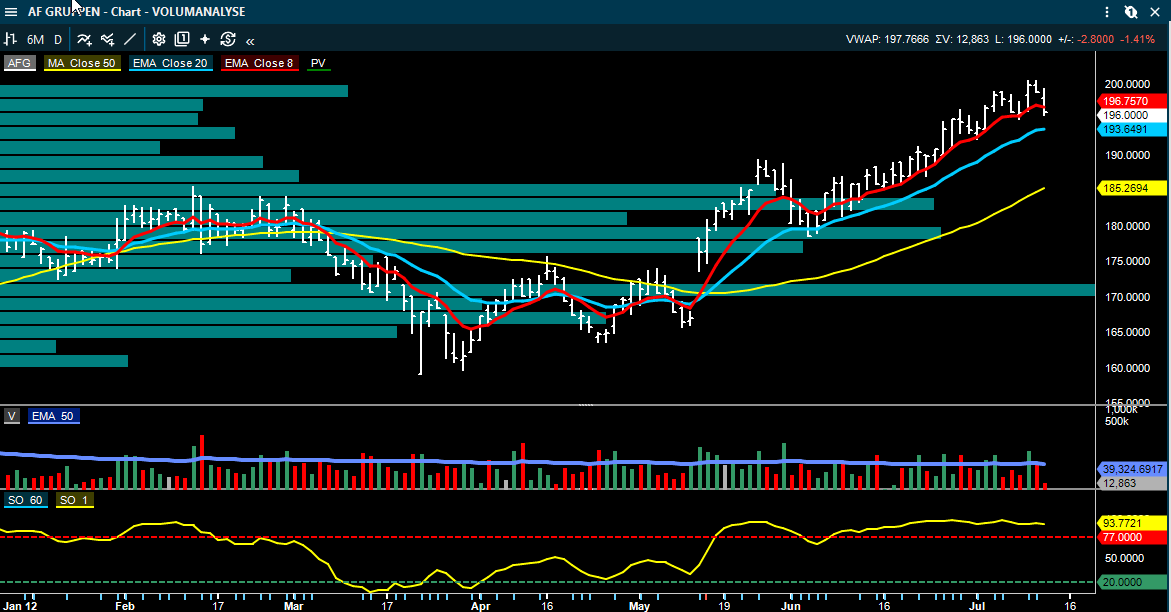Click the Jul date axis label
This screenshot has width=1171, height=612.
tap(978, 606)
